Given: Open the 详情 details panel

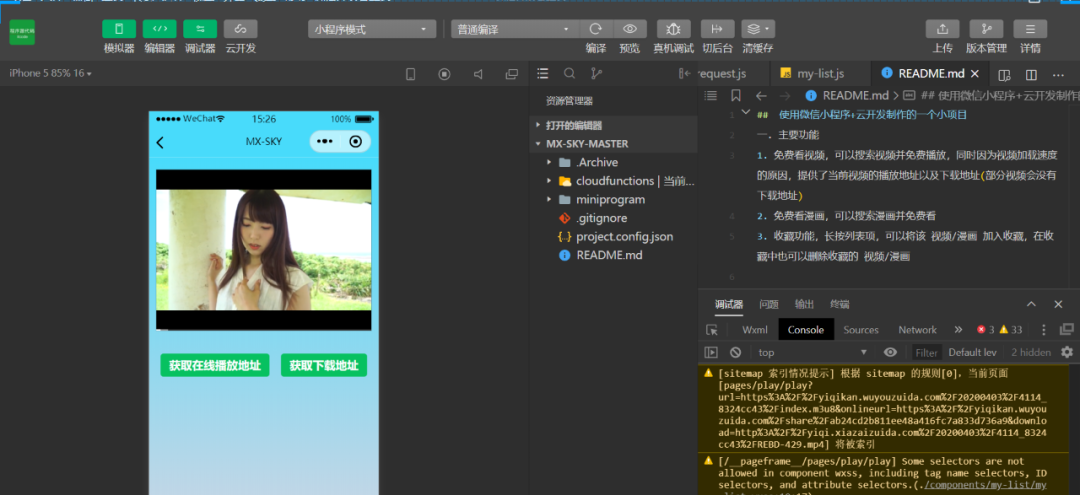Looking at the screenshot, I should pyautogui.click(x=1030, y=29).
